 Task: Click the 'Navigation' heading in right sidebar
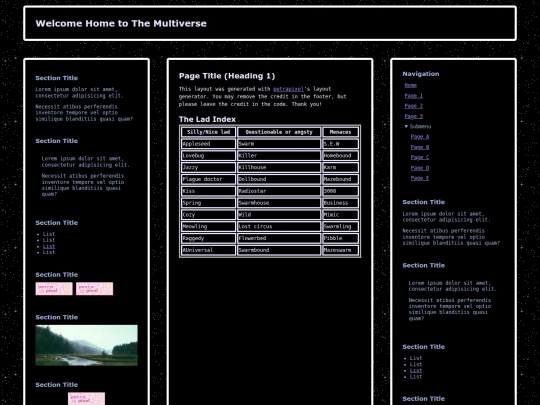click(421, 74)
